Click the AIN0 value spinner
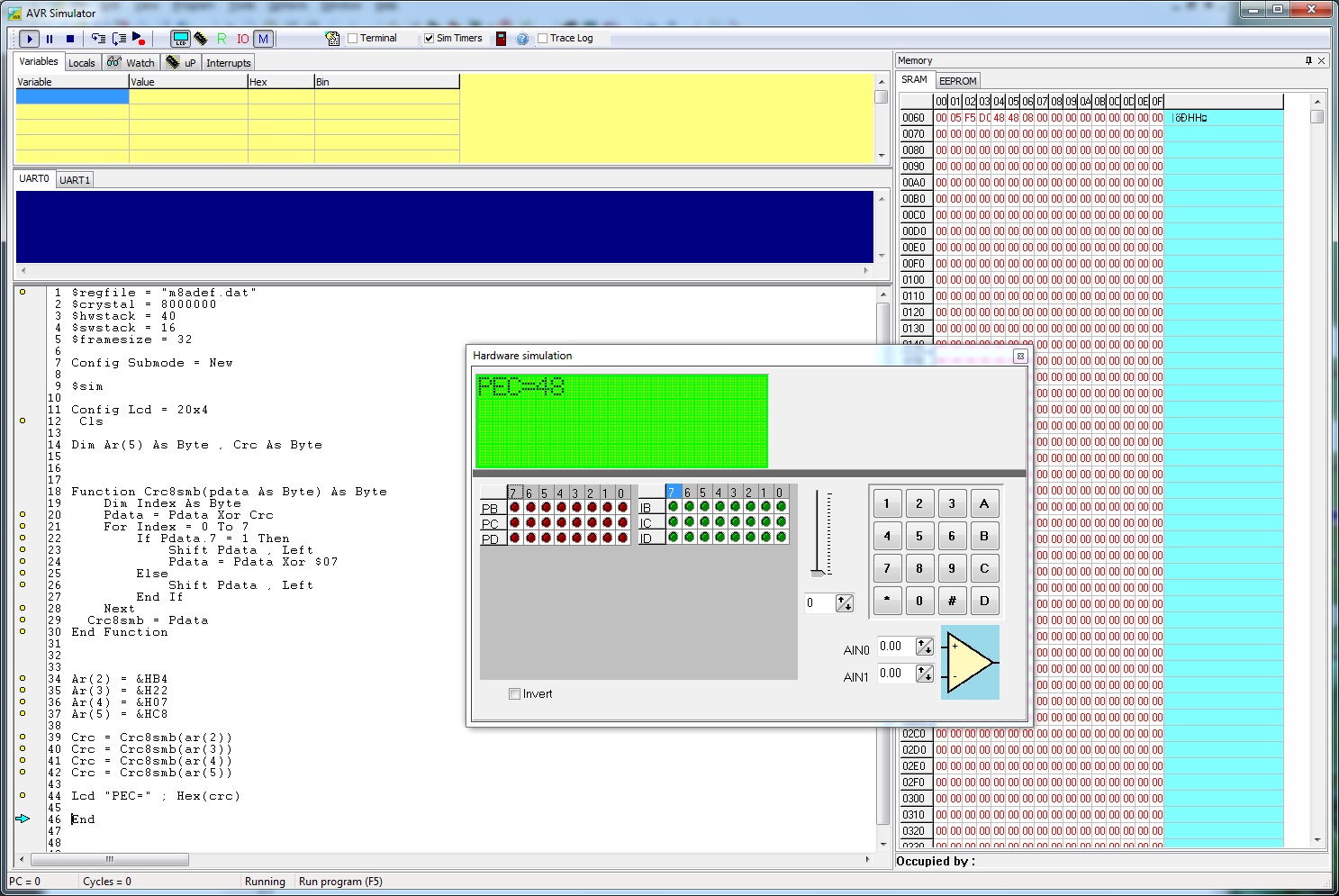The width and height of the screenshot is (1339, 896). pos(924,647)
